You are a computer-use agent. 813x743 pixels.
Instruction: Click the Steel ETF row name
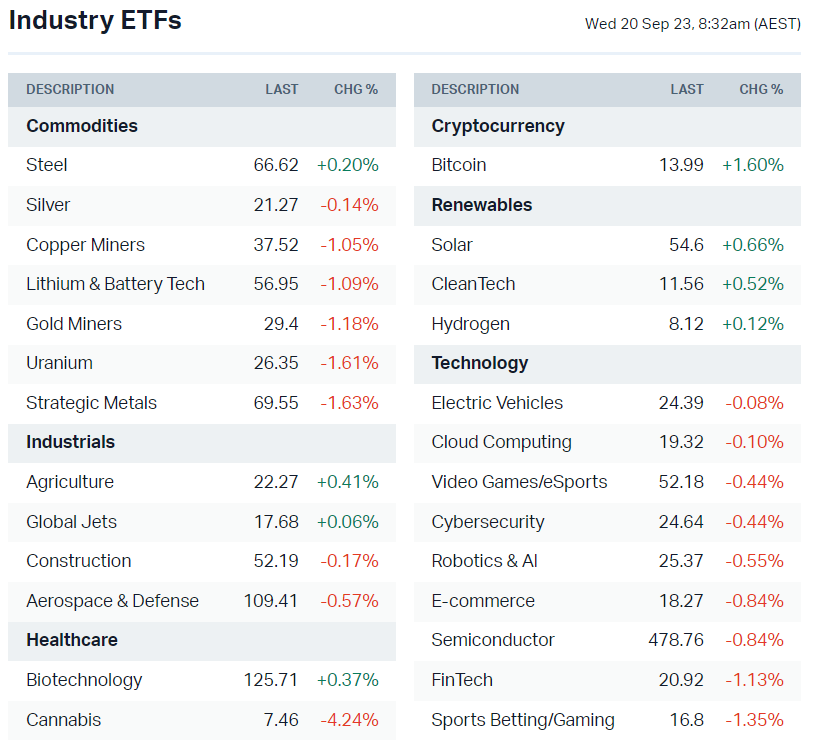coord(47,165)
